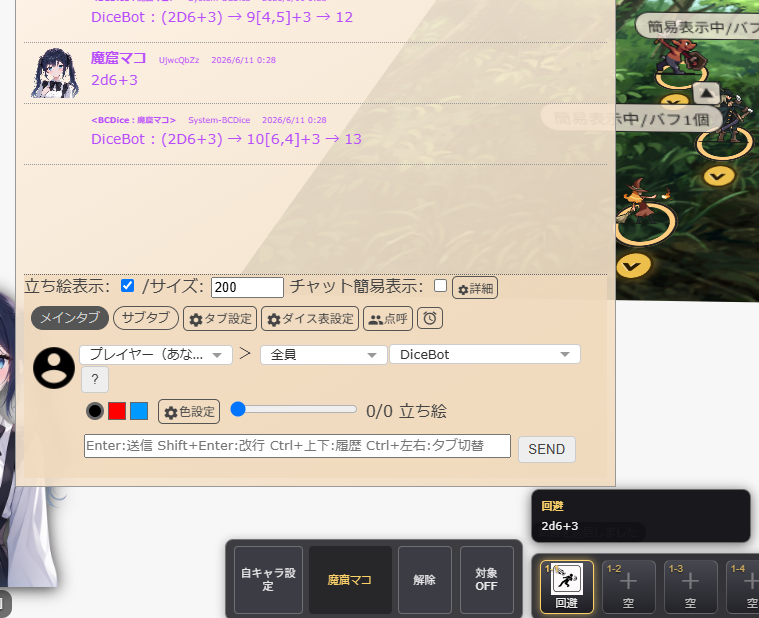Click the 点呼 roll call button
The width and height of the screenshot is (759, 618).
[388, 319]
